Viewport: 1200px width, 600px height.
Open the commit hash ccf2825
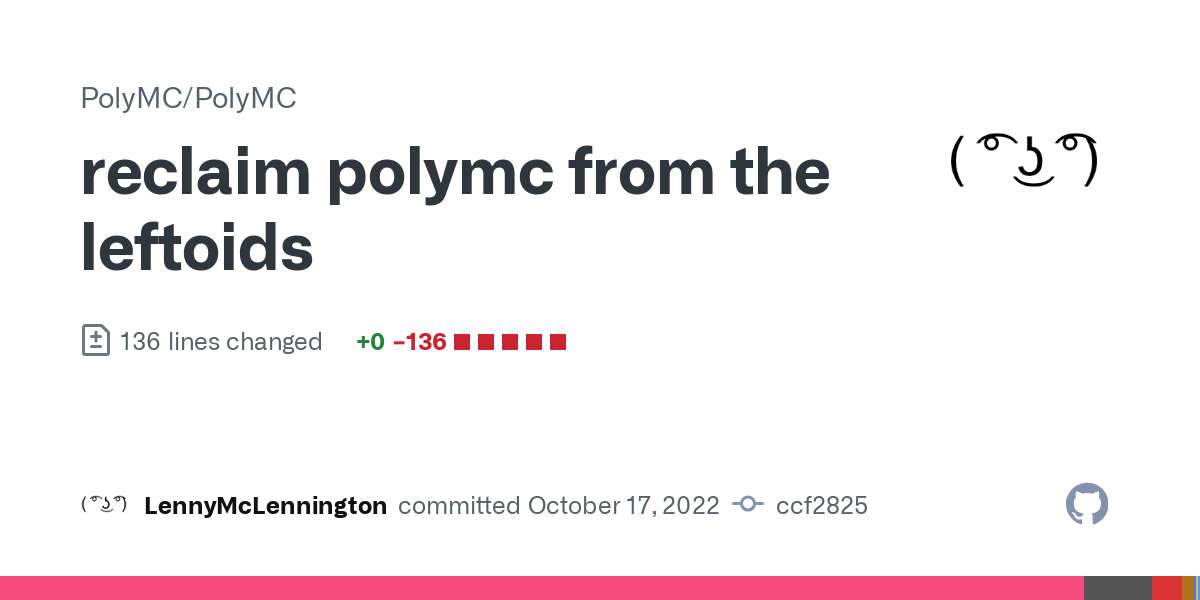pos(822,506)
